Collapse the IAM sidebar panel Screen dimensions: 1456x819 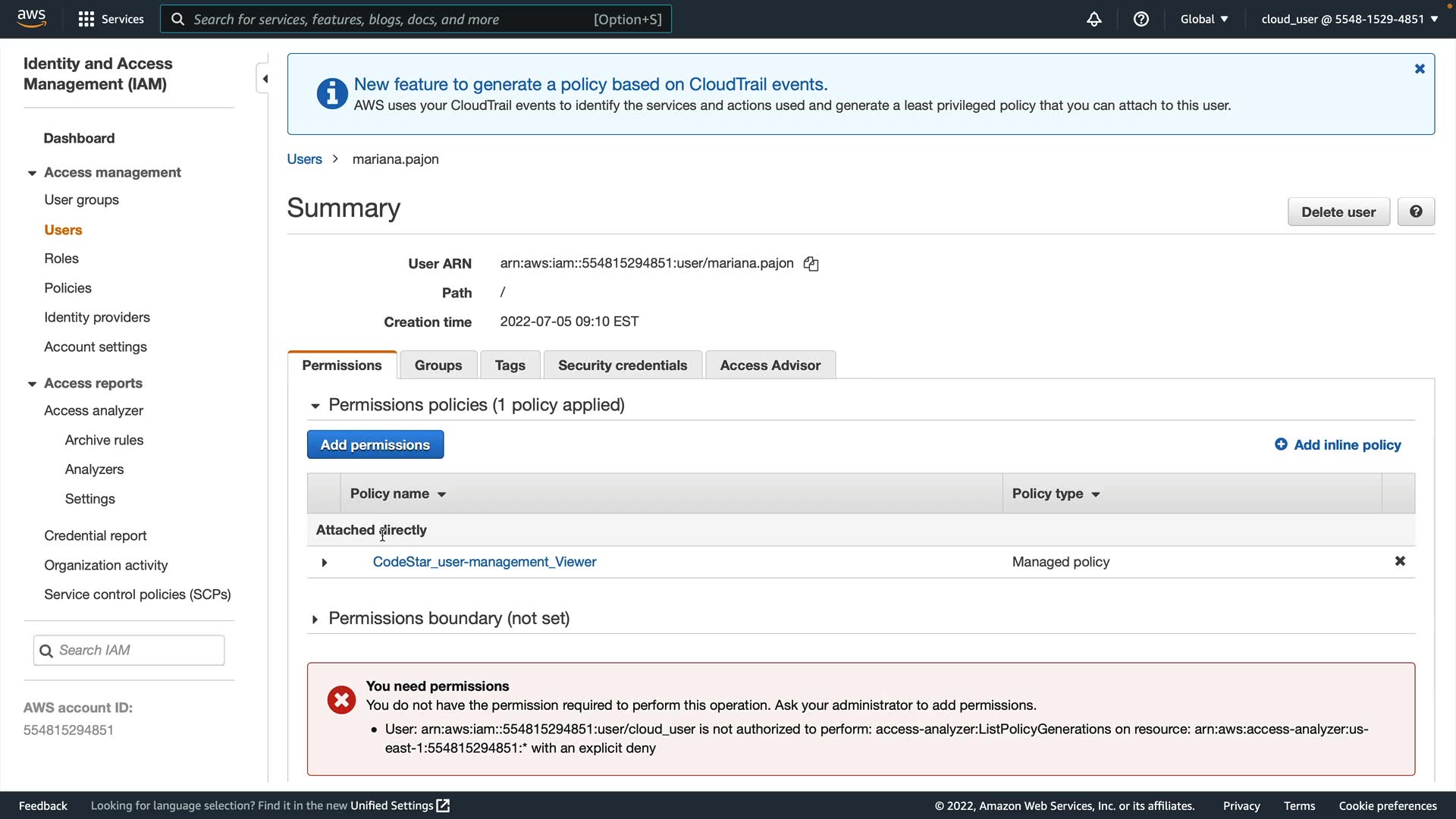(264, 79)
